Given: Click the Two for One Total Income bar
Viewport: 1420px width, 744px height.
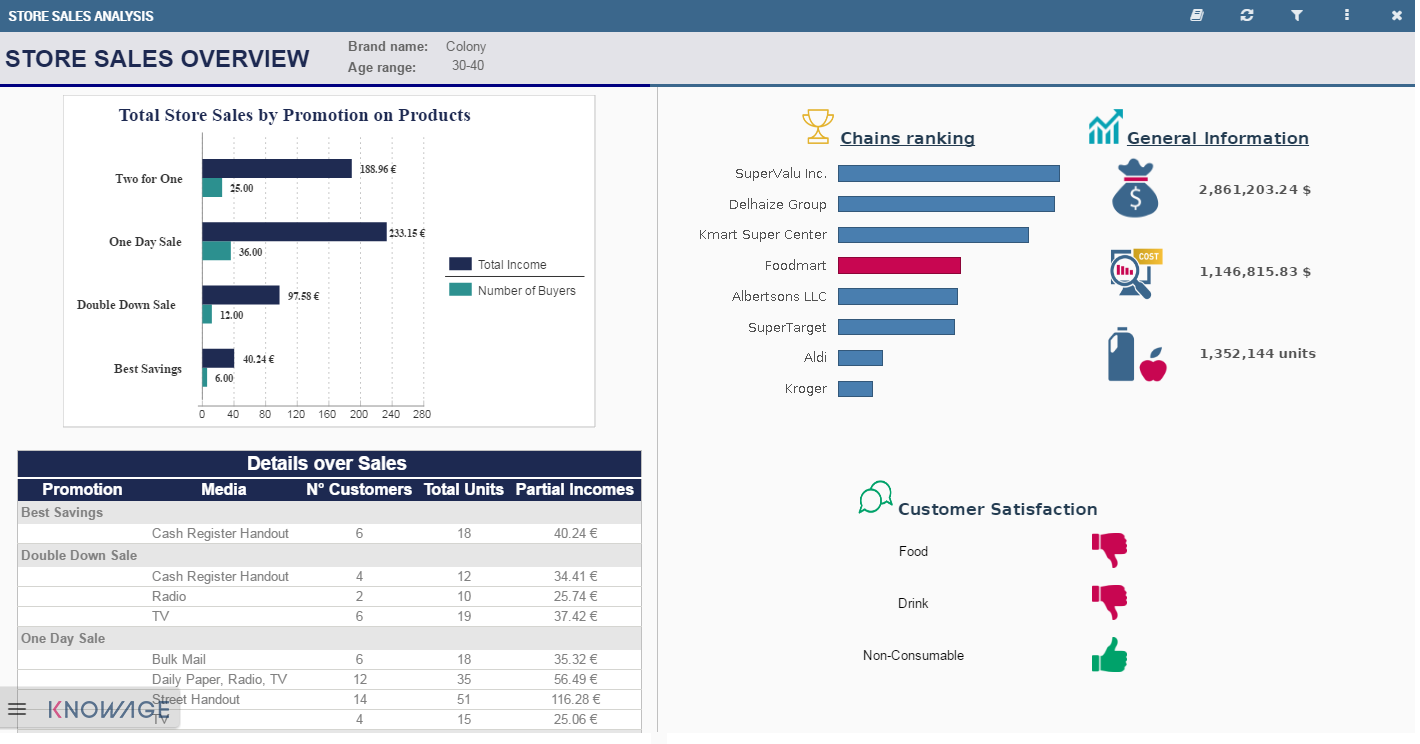Looking at the screenshot, I should pos(277,169).
